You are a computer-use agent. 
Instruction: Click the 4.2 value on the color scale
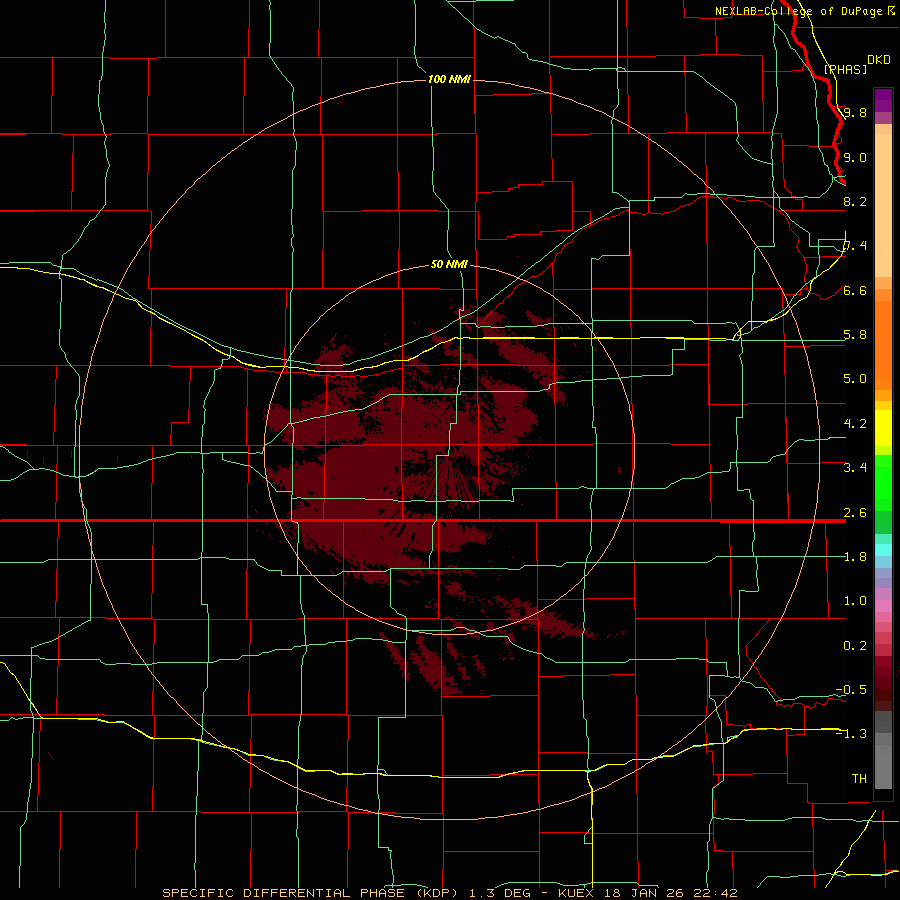(855, 424)
